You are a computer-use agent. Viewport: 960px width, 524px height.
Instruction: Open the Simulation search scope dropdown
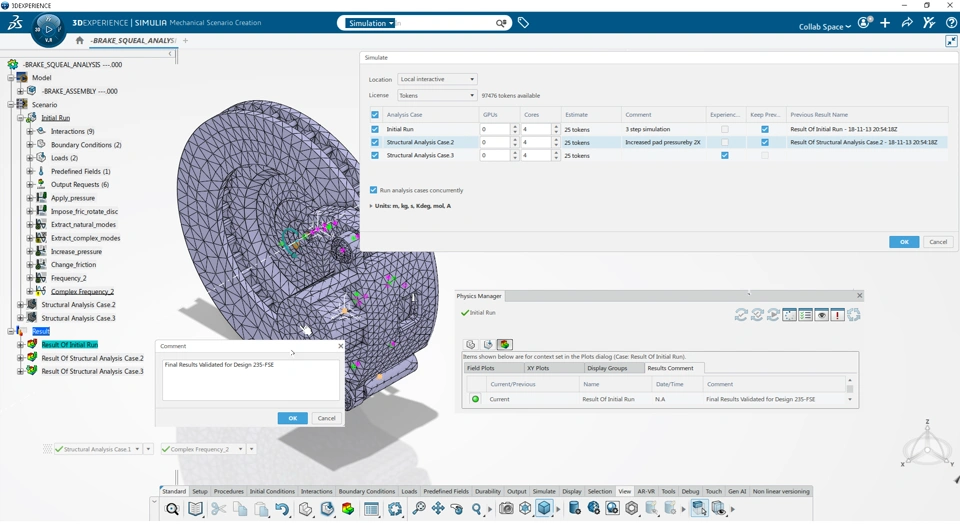pyautogui.click(x=370, y=23)
